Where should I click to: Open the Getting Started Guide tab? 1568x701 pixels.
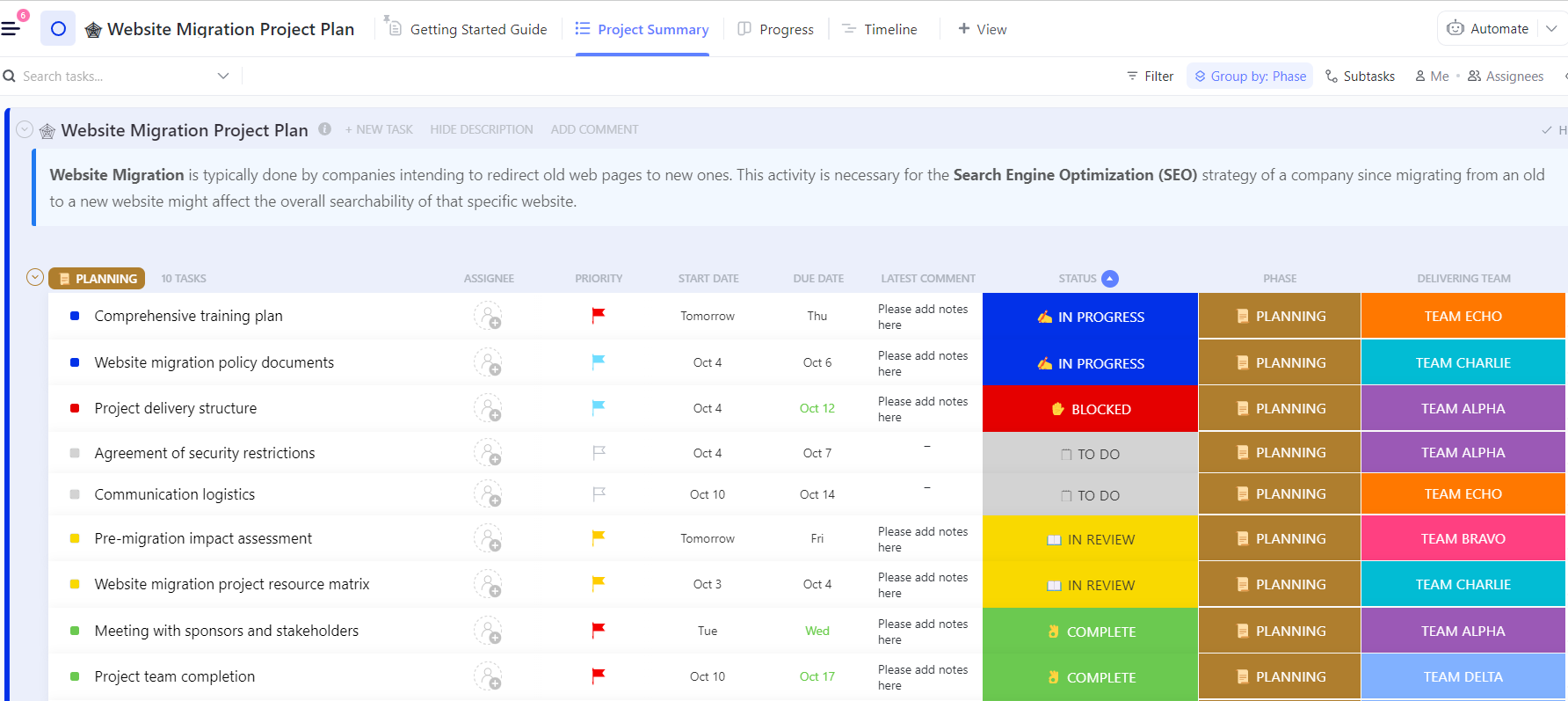[x=467, y=29]
